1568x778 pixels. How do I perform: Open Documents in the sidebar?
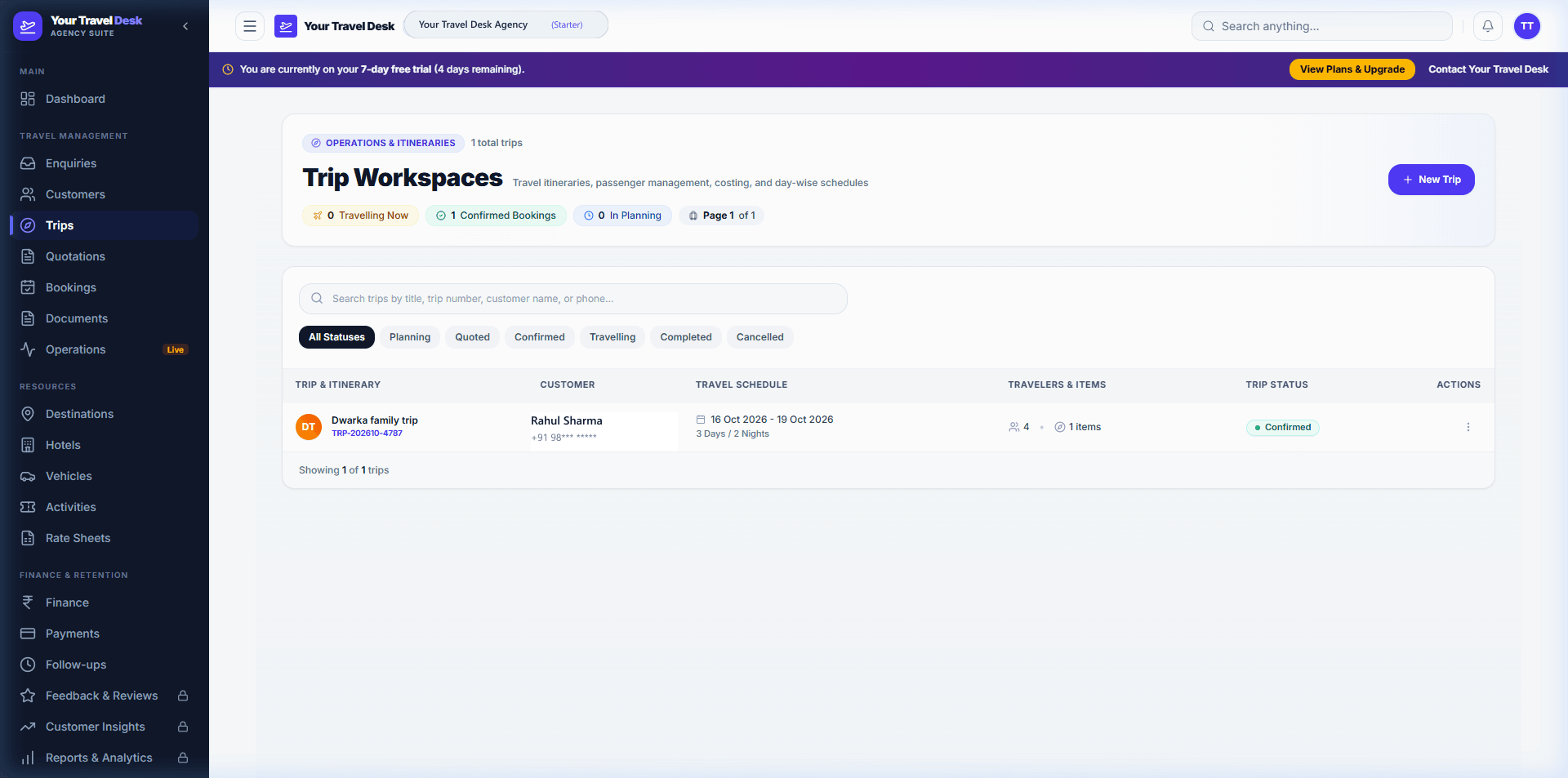pos(105,318)
